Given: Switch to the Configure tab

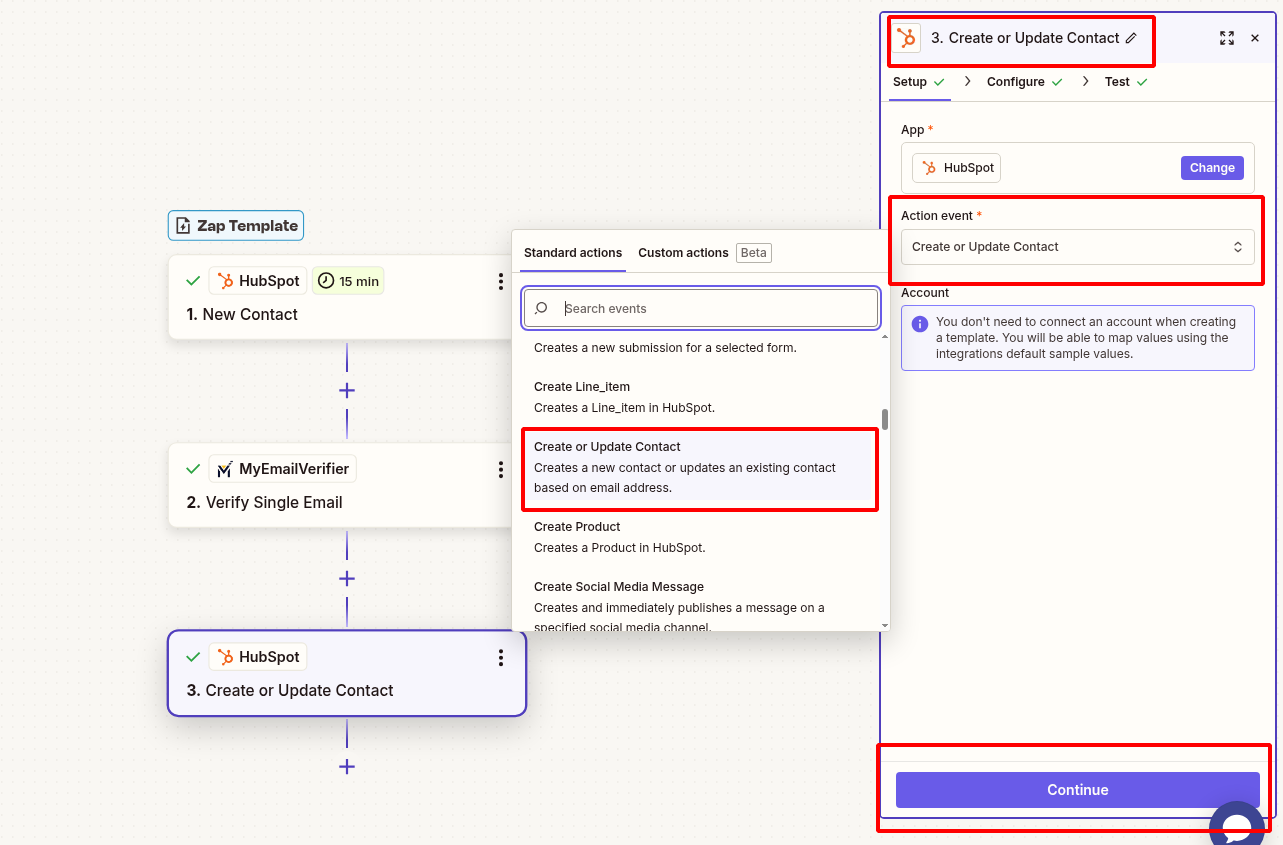Looking at the screenshot, I should click(1015, 81).
